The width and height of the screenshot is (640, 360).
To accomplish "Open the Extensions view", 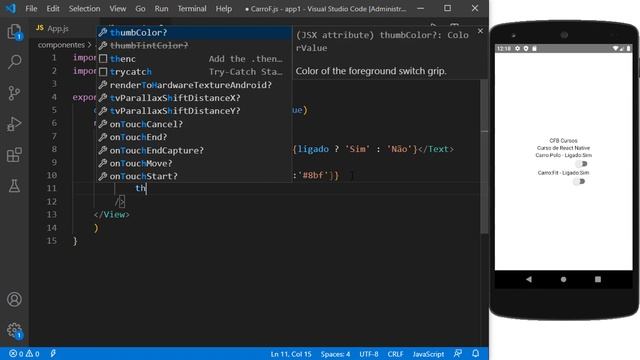I will click(14, 155).
